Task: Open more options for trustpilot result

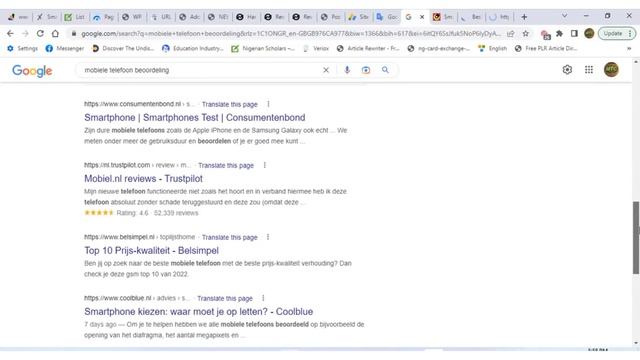Action: tap(264, 165)
